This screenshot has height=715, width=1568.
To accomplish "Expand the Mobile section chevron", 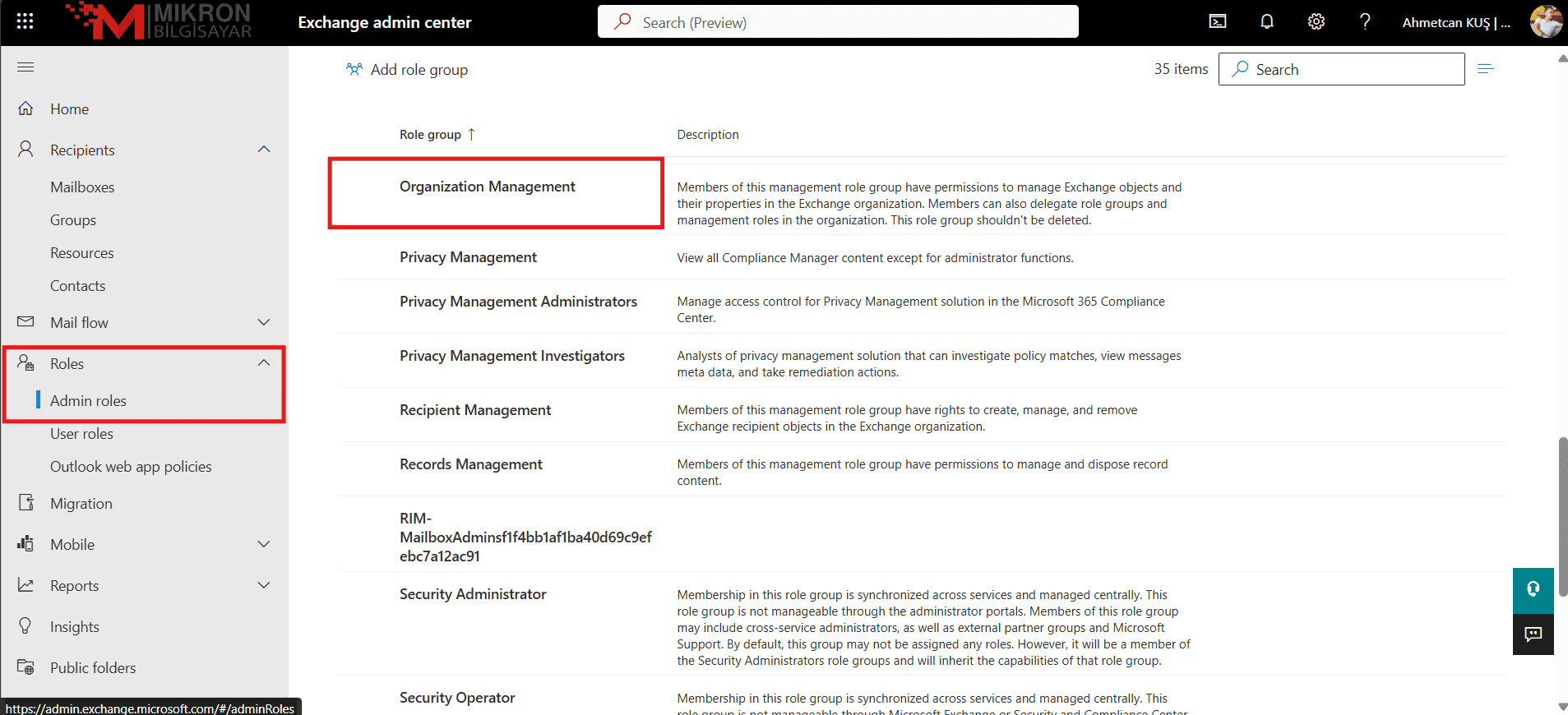I will point(264,544).
